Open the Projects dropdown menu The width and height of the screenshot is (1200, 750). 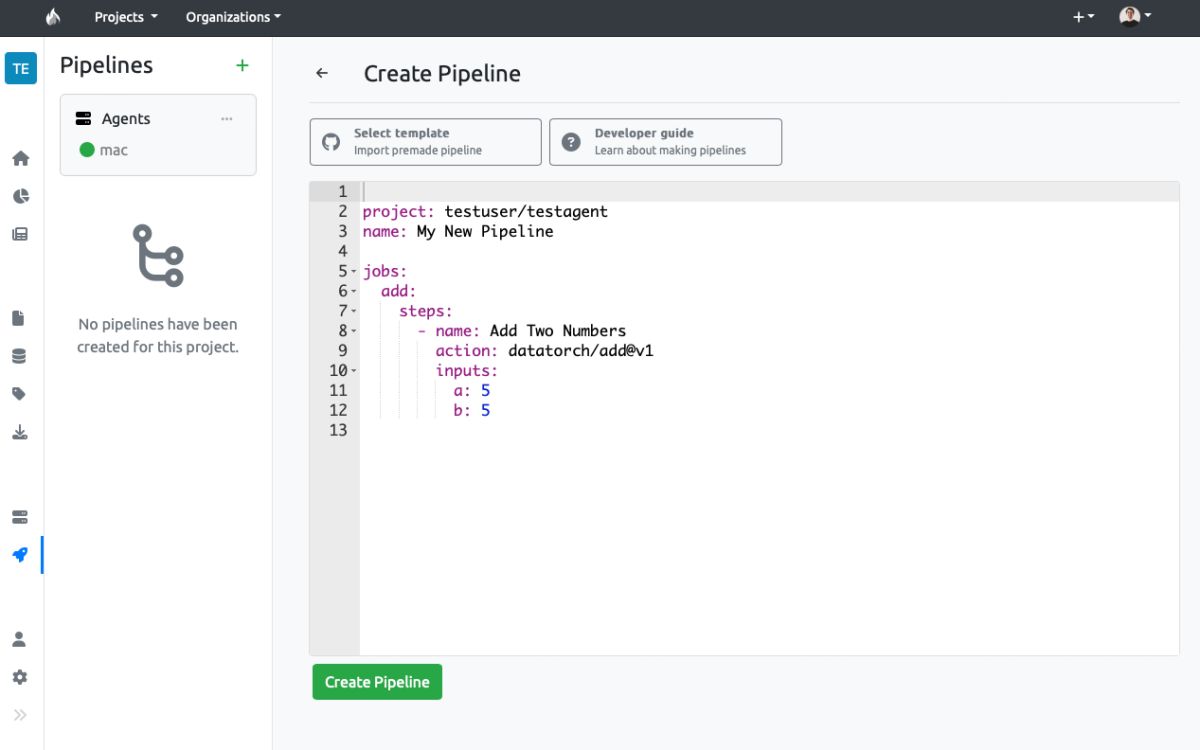(126, 17)
